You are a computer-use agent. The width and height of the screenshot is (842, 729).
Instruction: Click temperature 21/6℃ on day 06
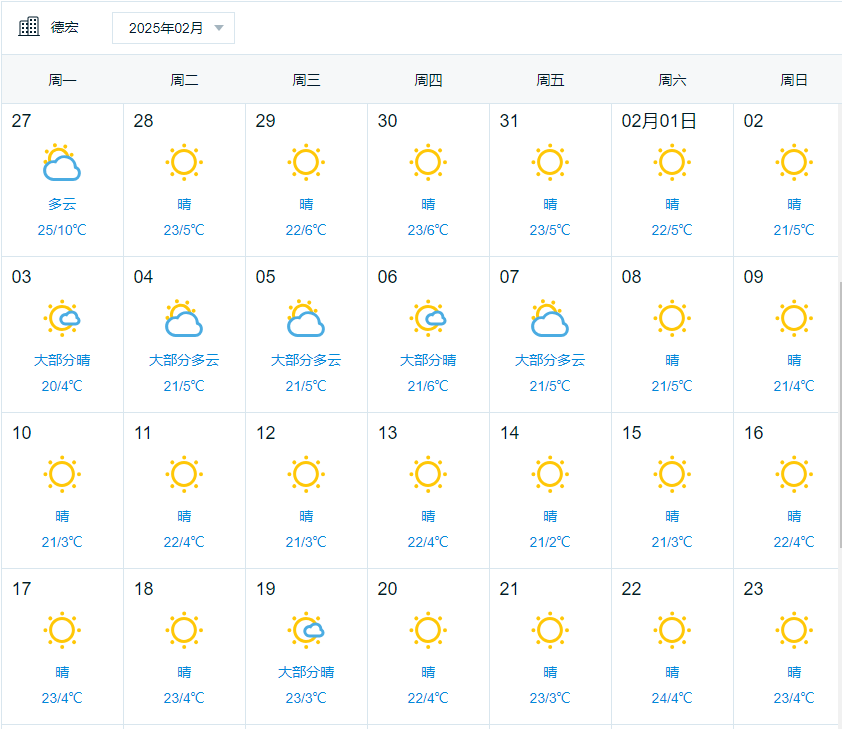point(428,385)
